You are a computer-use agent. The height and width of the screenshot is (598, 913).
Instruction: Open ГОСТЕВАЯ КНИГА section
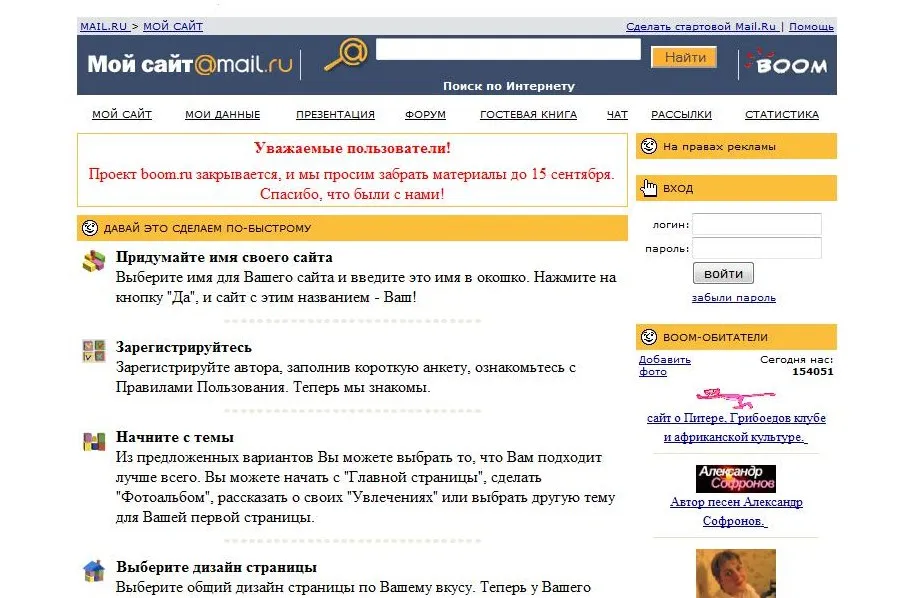coord(528,115)
